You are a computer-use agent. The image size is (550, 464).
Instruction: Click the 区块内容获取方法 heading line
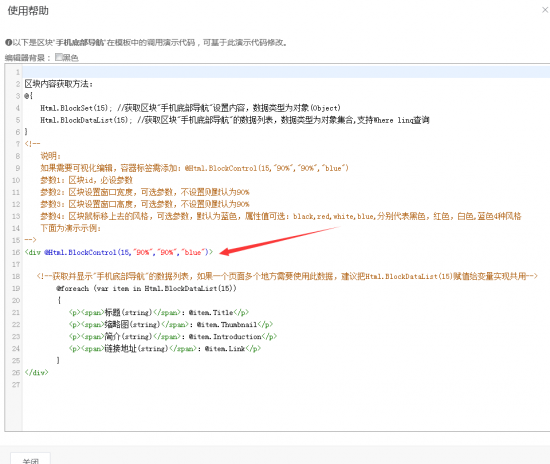[59, 84]
